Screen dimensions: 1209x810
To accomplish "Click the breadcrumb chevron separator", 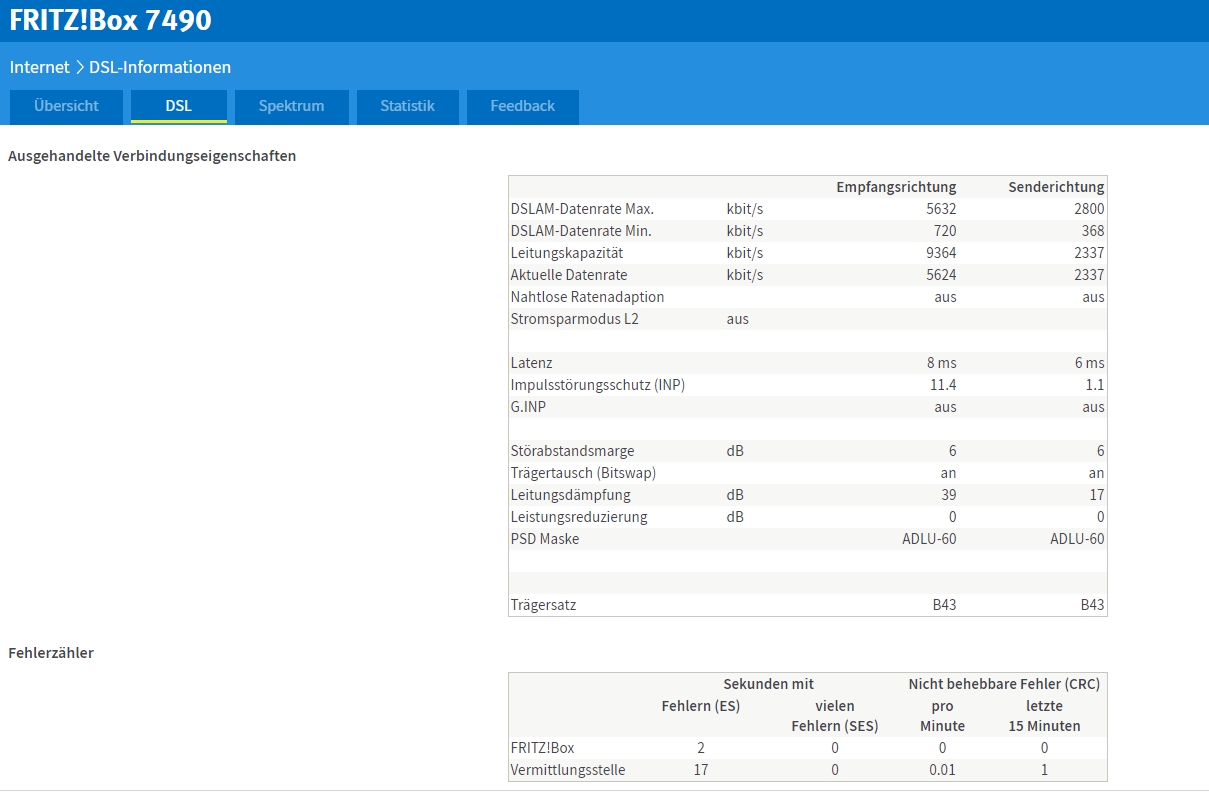I will coord(79,67).
